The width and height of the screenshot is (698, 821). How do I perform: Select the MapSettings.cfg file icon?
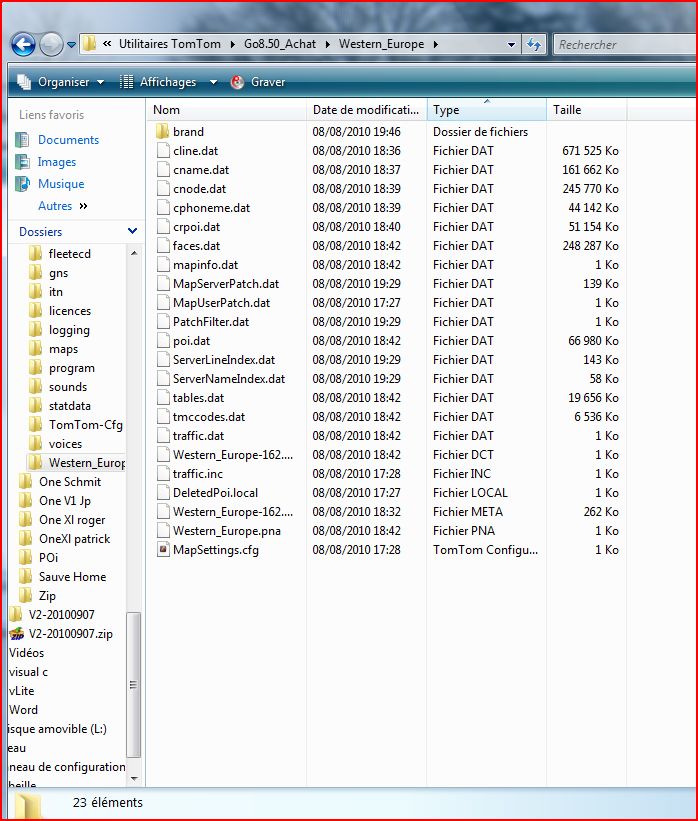[x=163, y=549]
